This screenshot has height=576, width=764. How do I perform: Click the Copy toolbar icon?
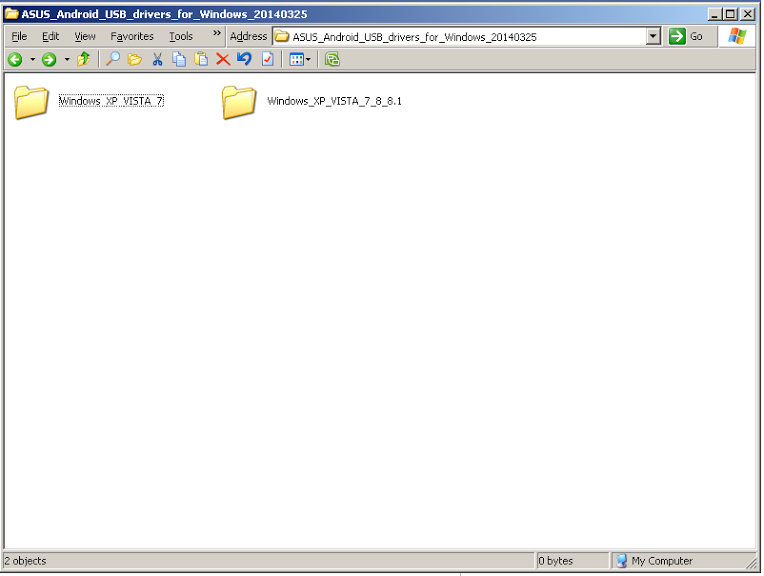point(179,59)
